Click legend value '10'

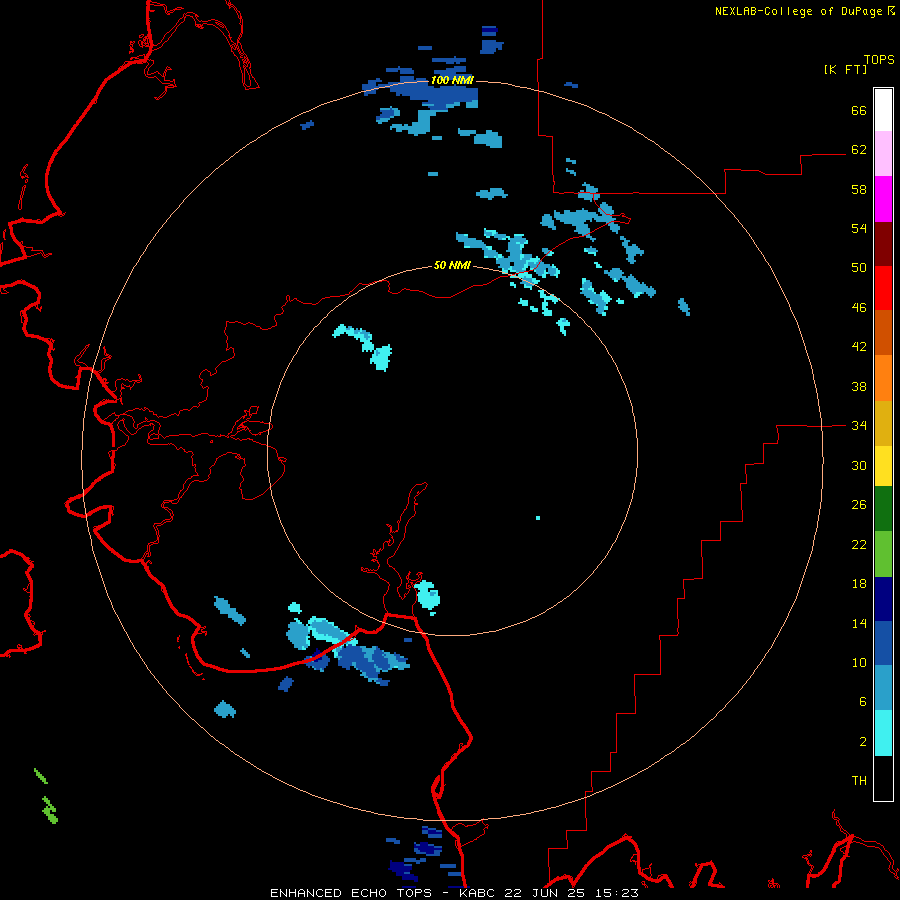[859, 662]
